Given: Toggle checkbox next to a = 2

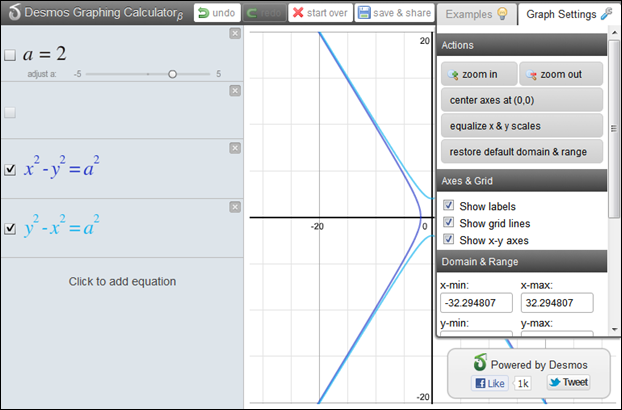Looking at the screenshot, I should pos(10,55).
